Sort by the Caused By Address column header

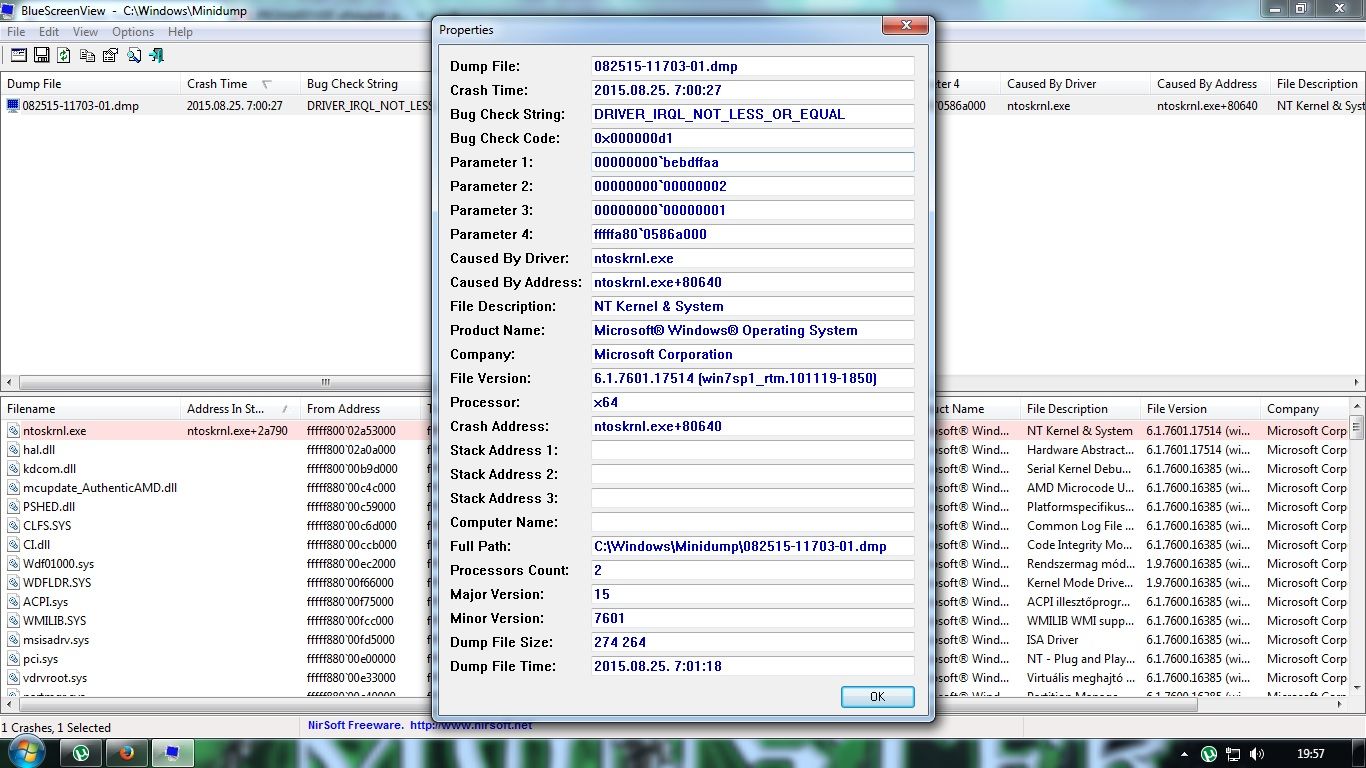coord(1210,84)
